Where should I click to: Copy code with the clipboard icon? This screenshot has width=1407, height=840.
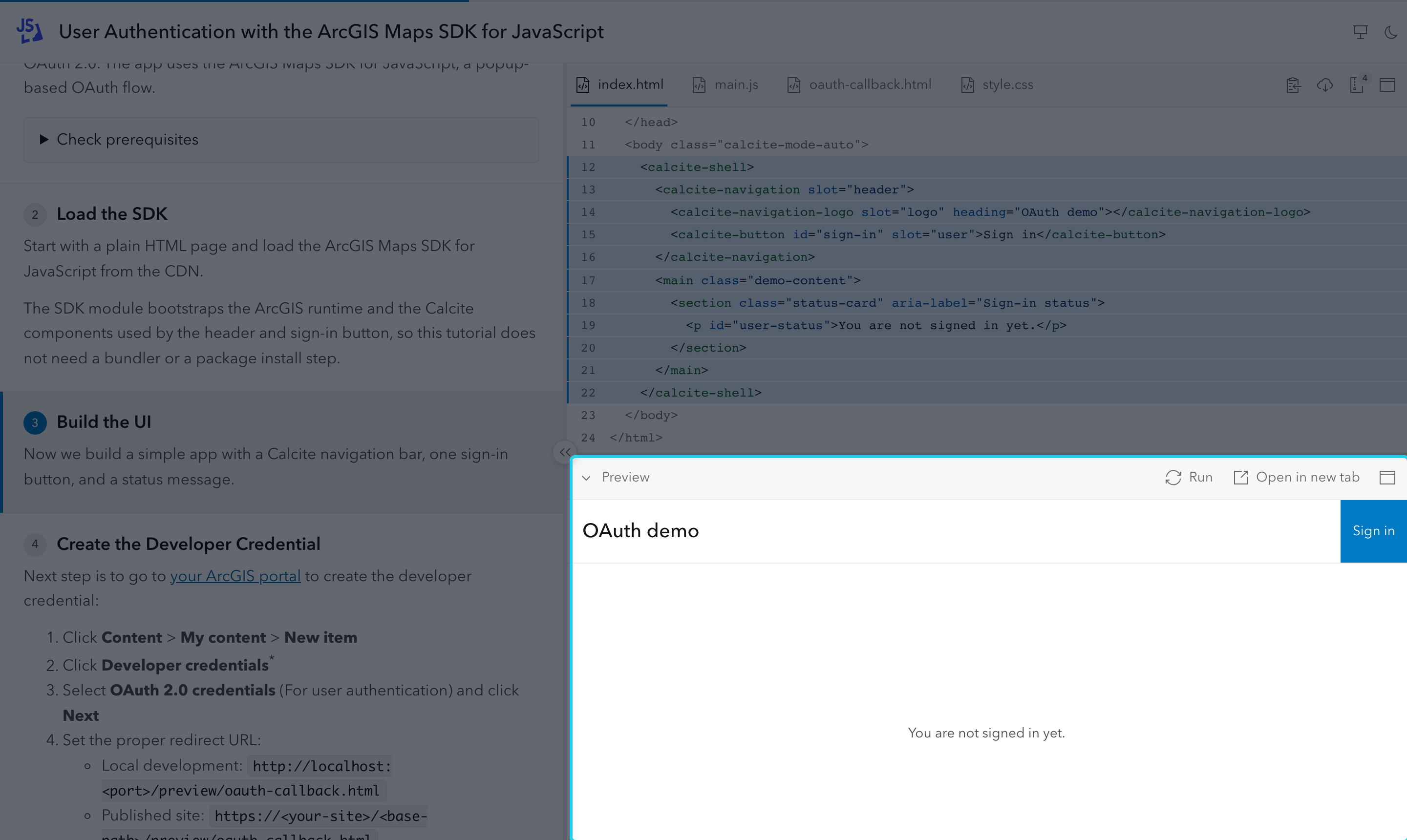(1293, 85)
